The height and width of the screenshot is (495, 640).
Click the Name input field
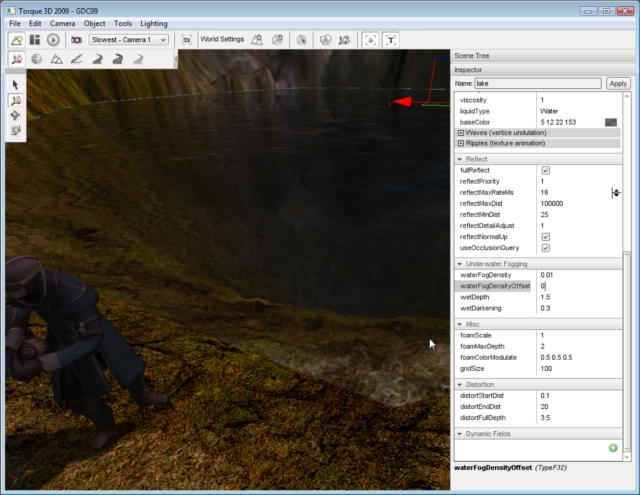[x=537, y=84]
